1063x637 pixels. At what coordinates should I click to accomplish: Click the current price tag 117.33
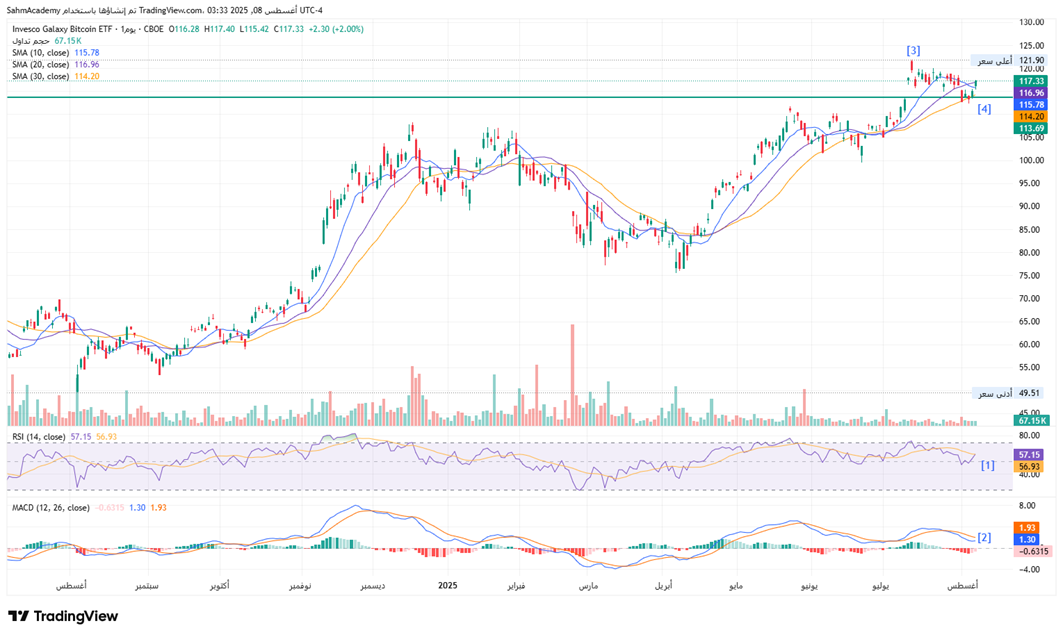1029,80
